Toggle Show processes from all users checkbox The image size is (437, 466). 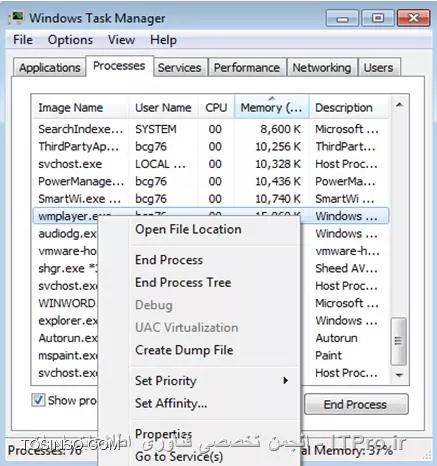(38, 400)
